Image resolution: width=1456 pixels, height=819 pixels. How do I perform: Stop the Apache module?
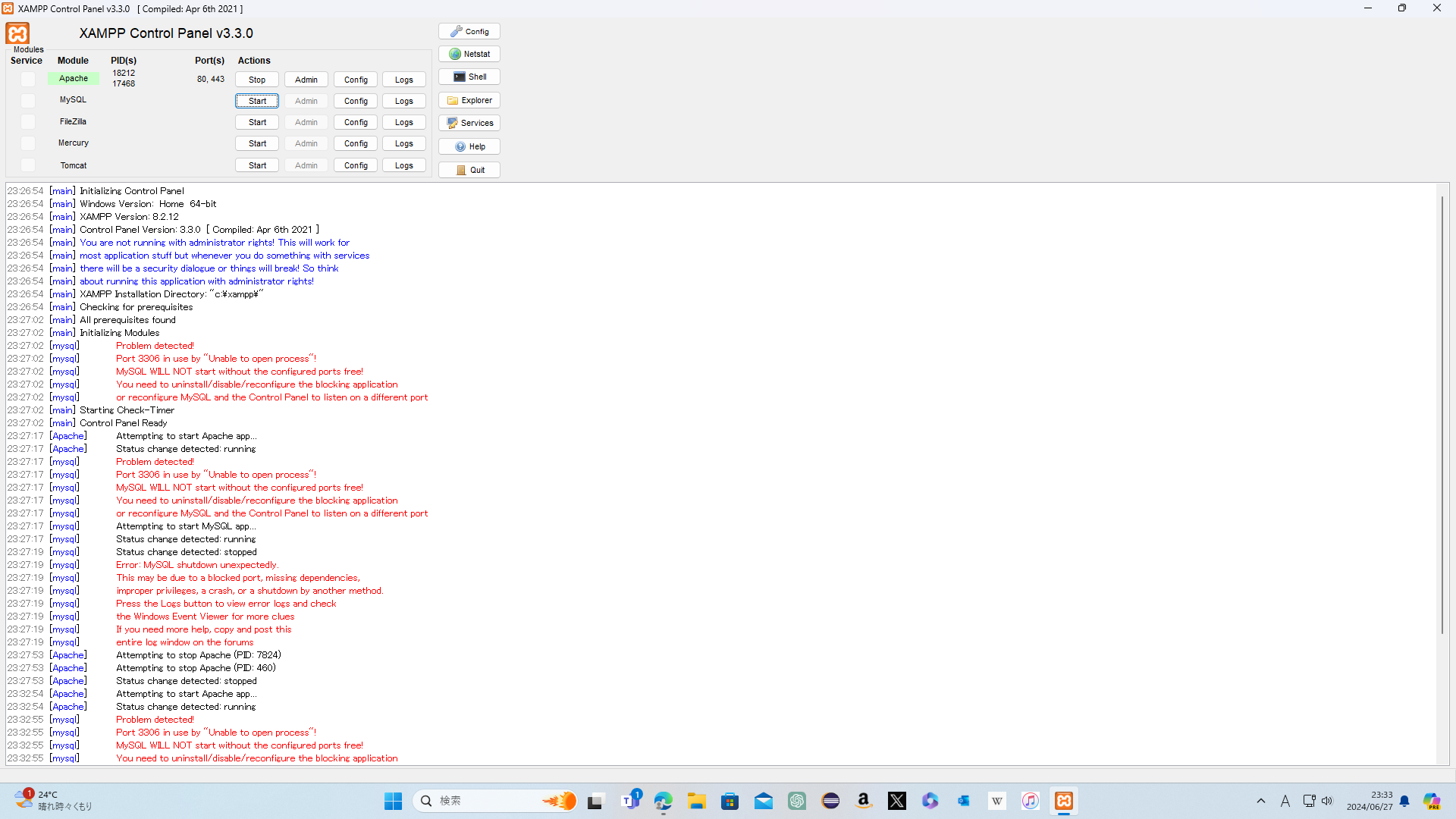click(x=257, y=80)
